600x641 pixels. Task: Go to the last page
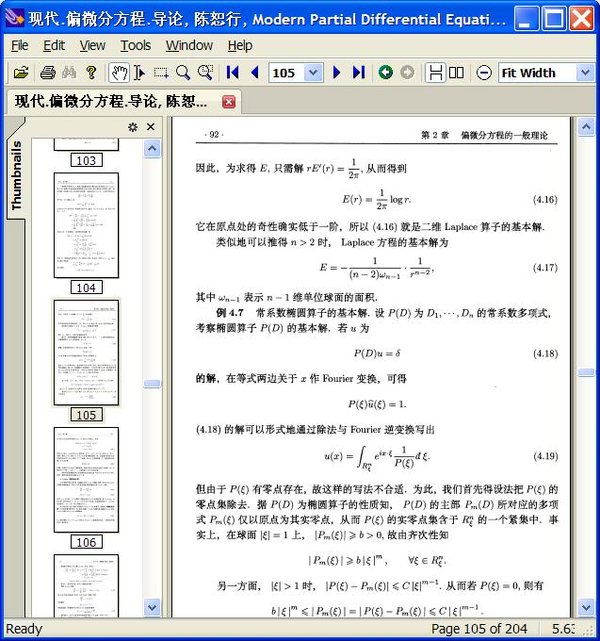(x=359, y=73)
